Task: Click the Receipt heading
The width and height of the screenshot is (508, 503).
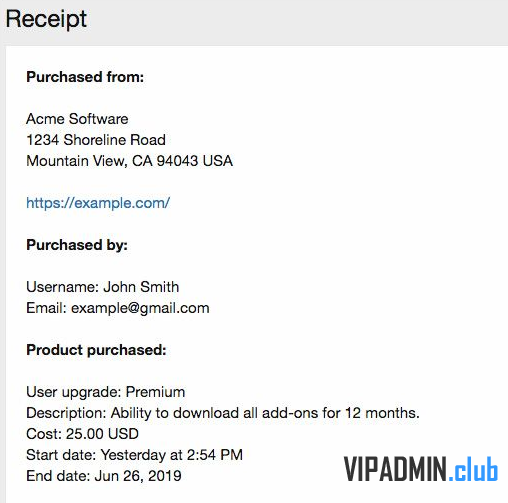Action: point(46,19)
